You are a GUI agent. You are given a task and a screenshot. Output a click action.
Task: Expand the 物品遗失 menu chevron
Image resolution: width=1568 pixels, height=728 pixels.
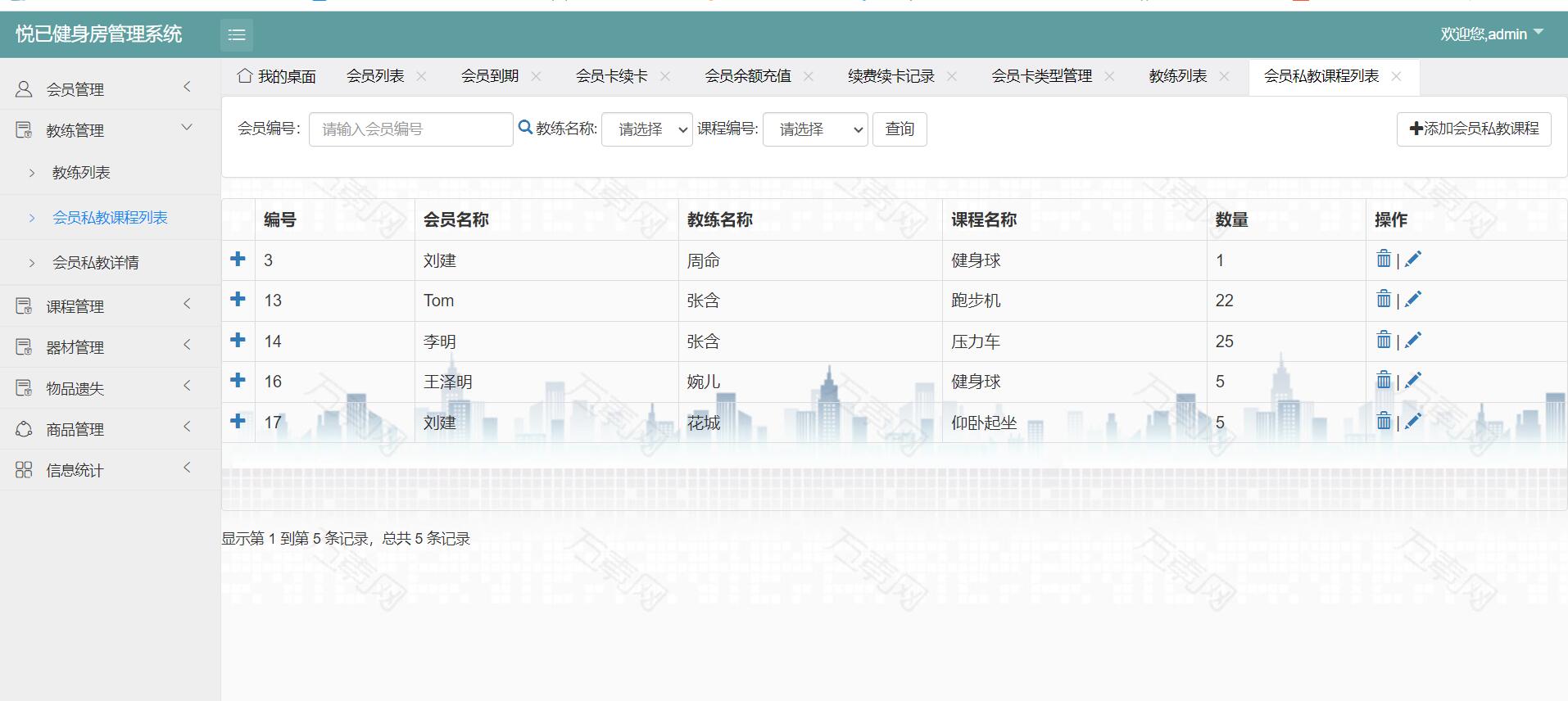pyautogui.click(x=187, y=386)
